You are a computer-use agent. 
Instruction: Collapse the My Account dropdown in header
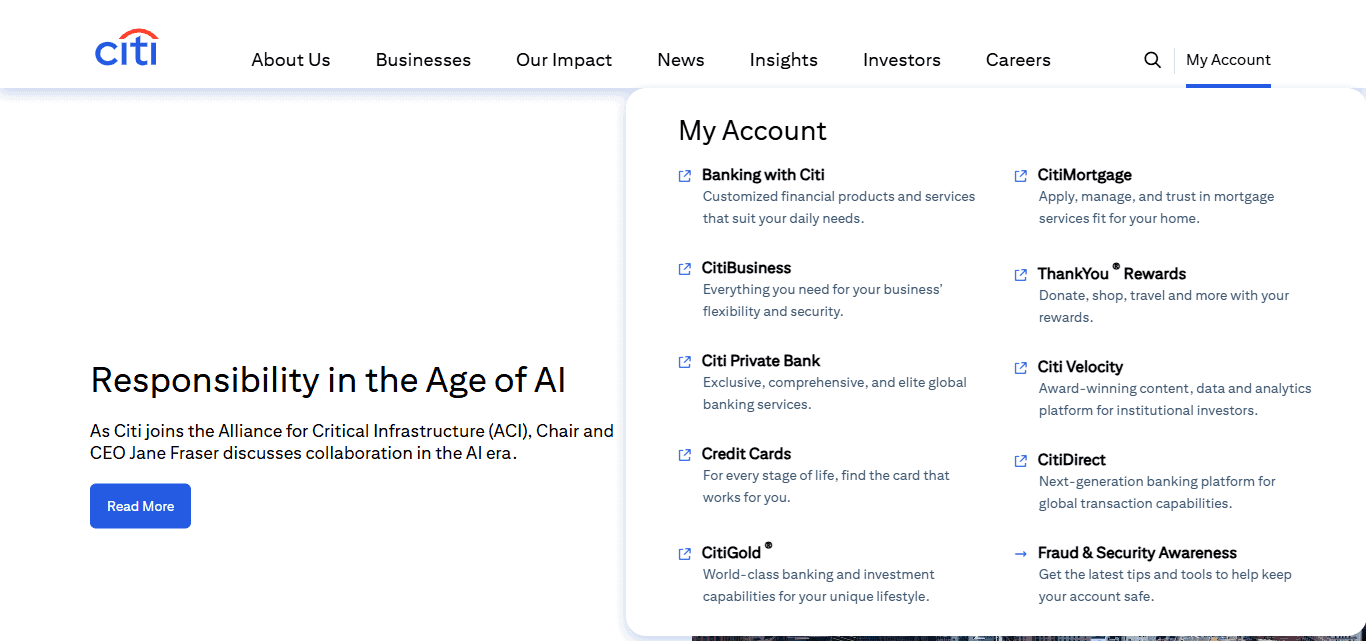pos(1228,60)
